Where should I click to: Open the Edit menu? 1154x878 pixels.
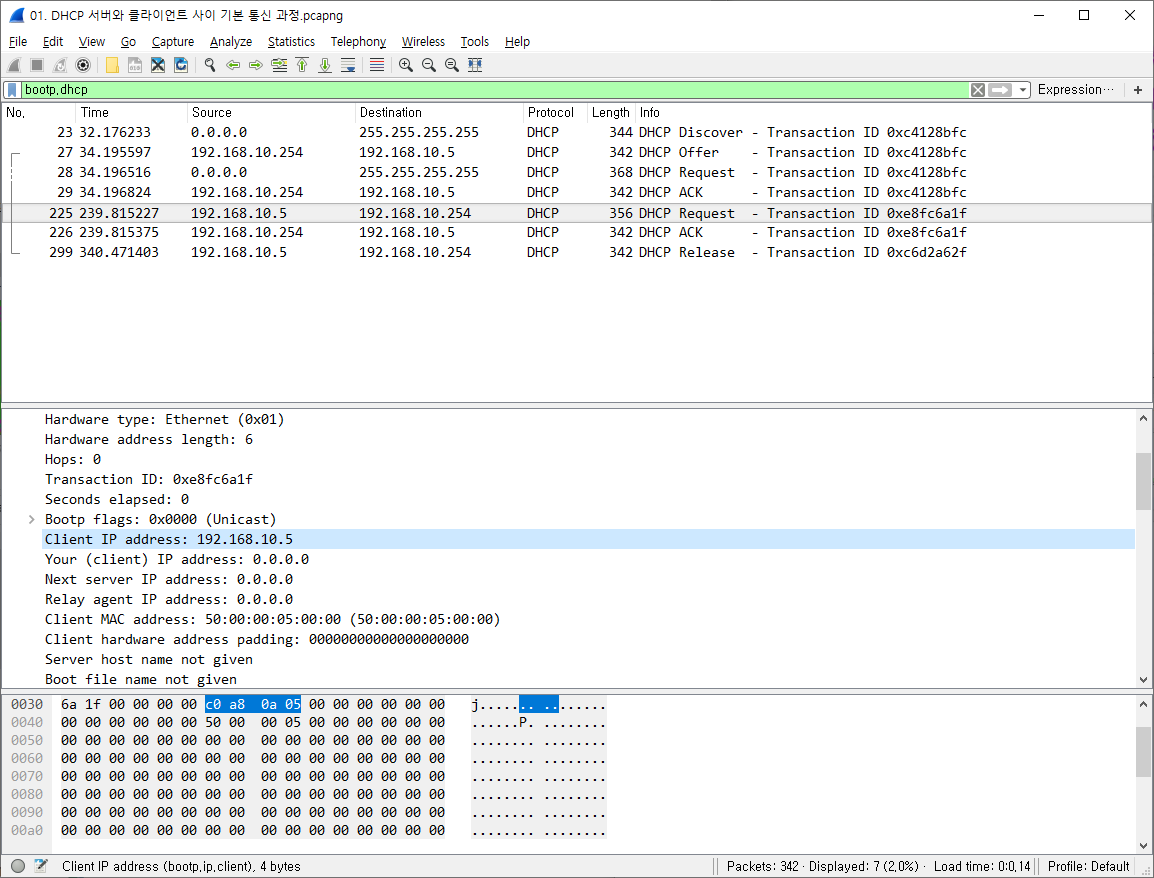click(52, 42)
